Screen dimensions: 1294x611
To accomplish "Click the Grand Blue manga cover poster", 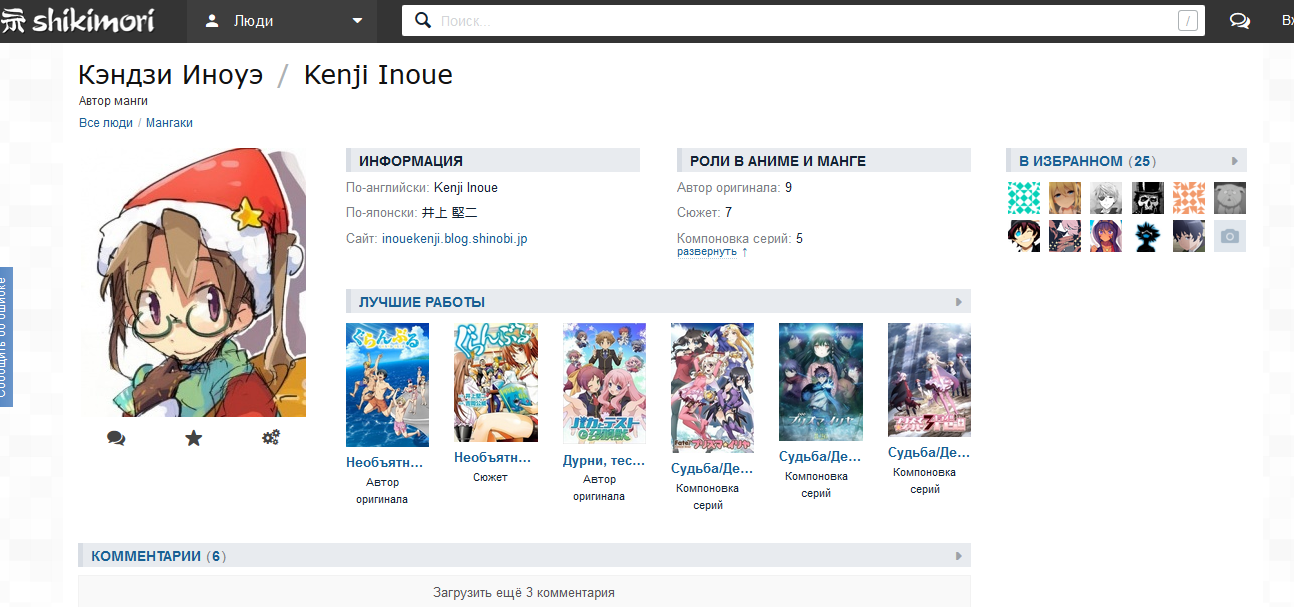I will point(496,382).
